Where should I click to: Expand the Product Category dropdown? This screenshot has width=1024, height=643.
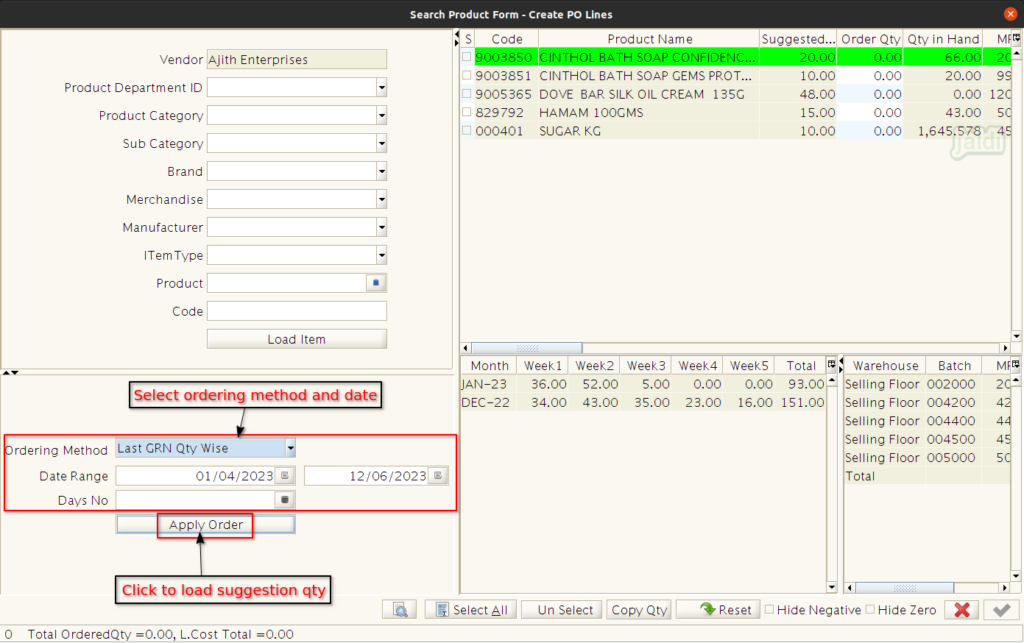point(381,116)
